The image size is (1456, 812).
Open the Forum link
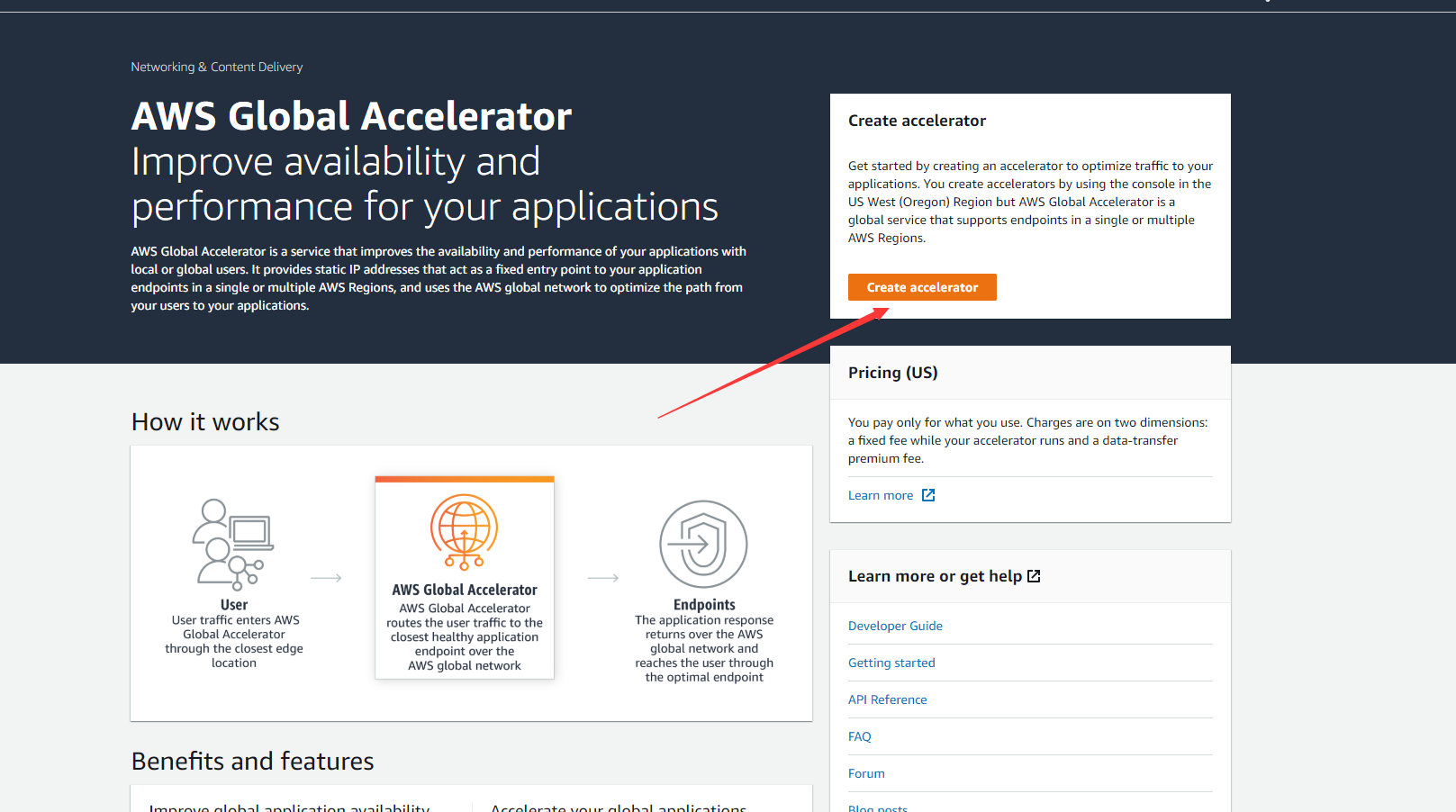[866, 773]
